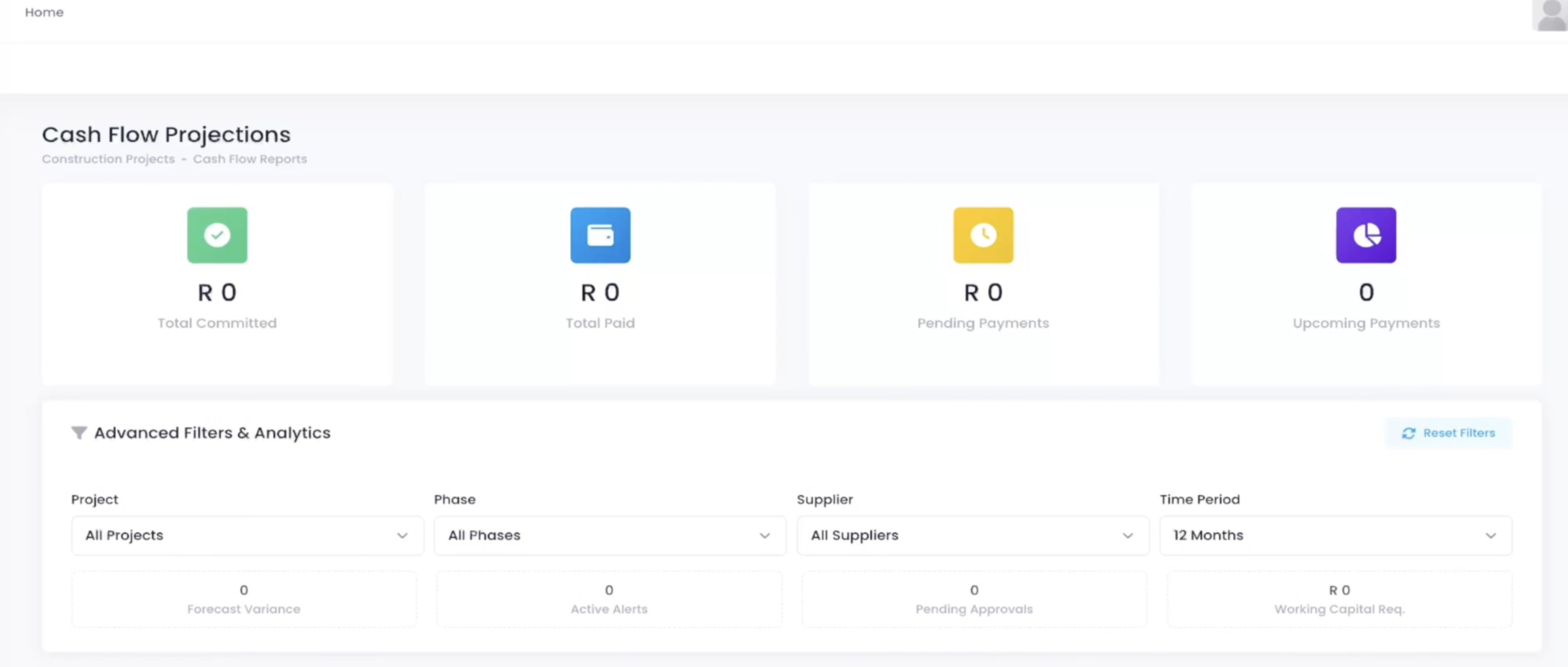Expand the Phase dropdown showing All Phases
The width and height of the screenshot is (1568, 667).
click(609, 536)
